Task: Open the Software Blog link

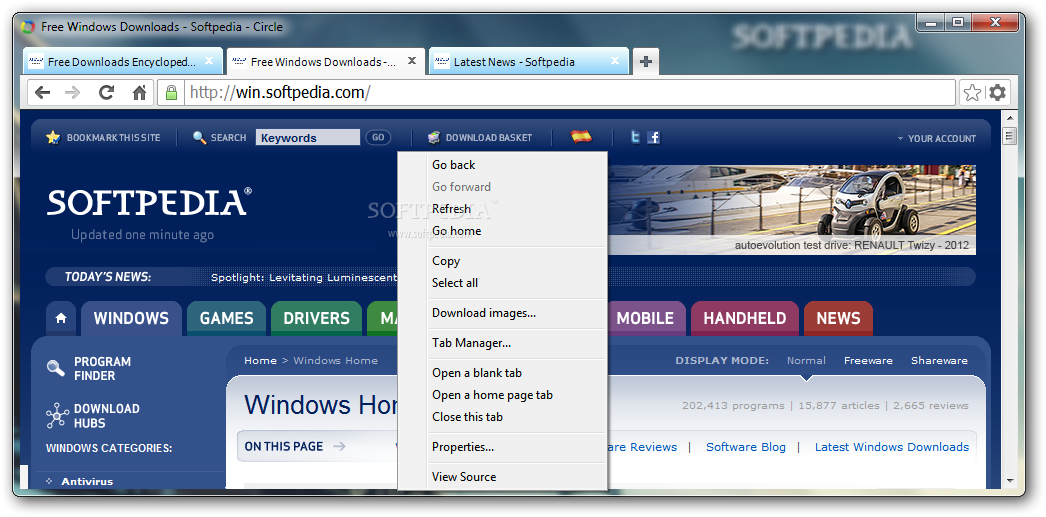Action: tap(746, 447)
